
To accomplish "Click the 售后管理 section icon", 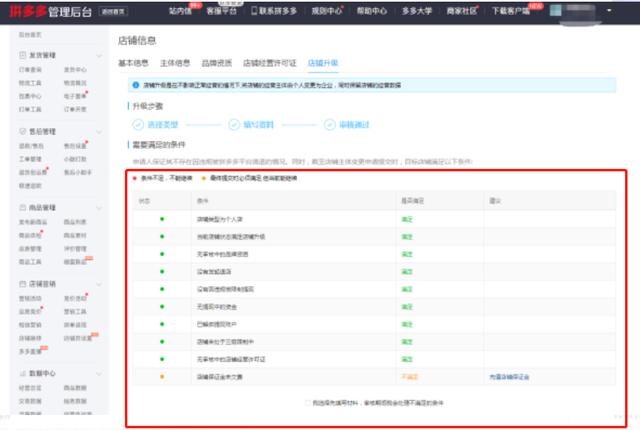I will point(23,131).
